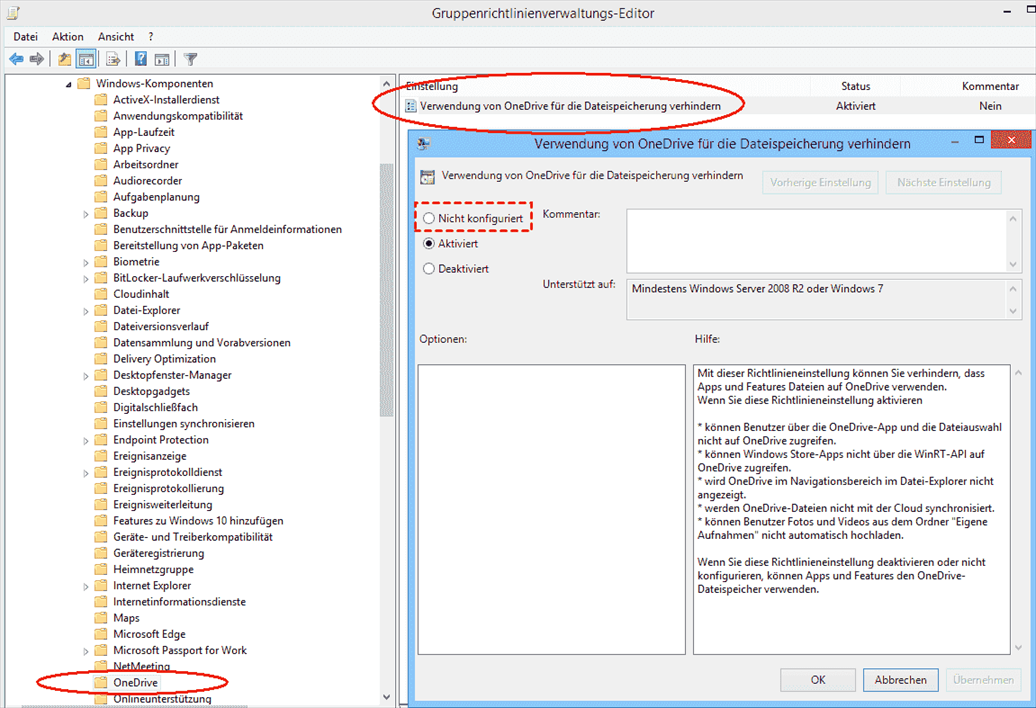Click the Windows-Komponenten folder icon
Image resolution: width=1036 pixels, height=708 pixels.
[83, 83]
